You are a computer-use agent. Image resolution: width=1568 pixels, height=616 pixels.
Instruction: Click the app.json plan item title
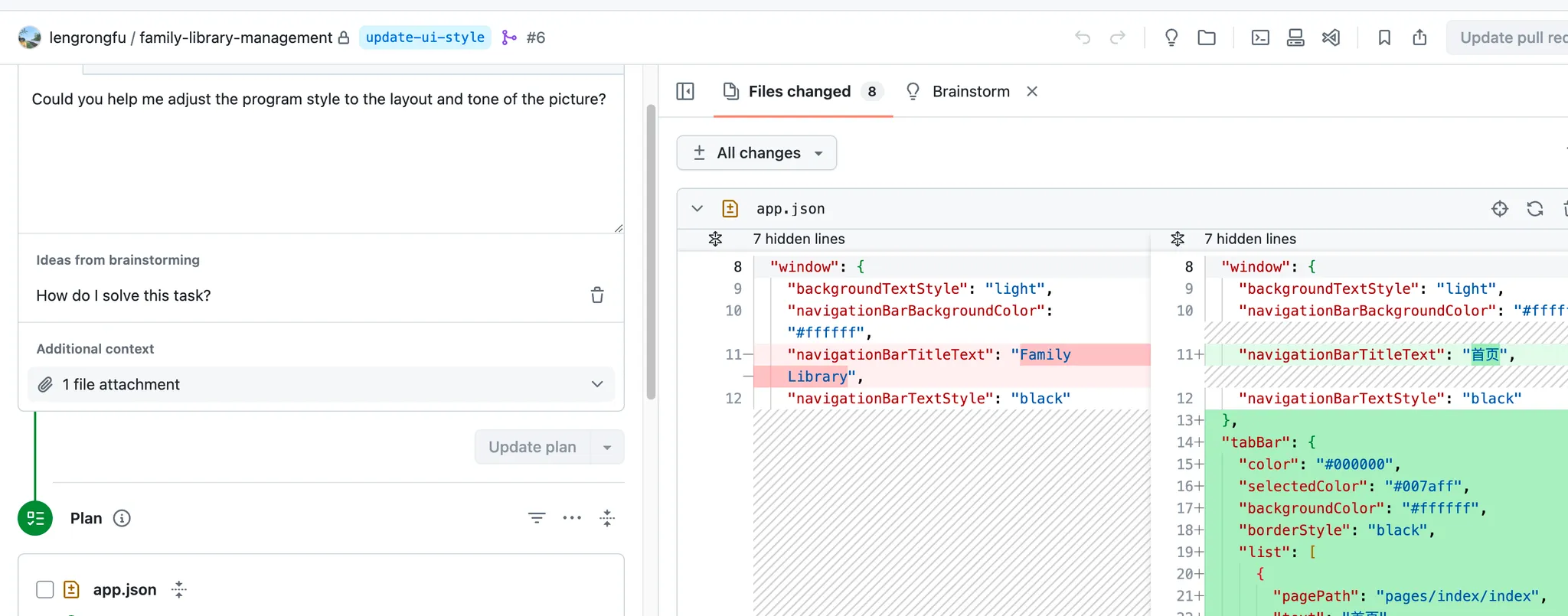click(125, 589)
